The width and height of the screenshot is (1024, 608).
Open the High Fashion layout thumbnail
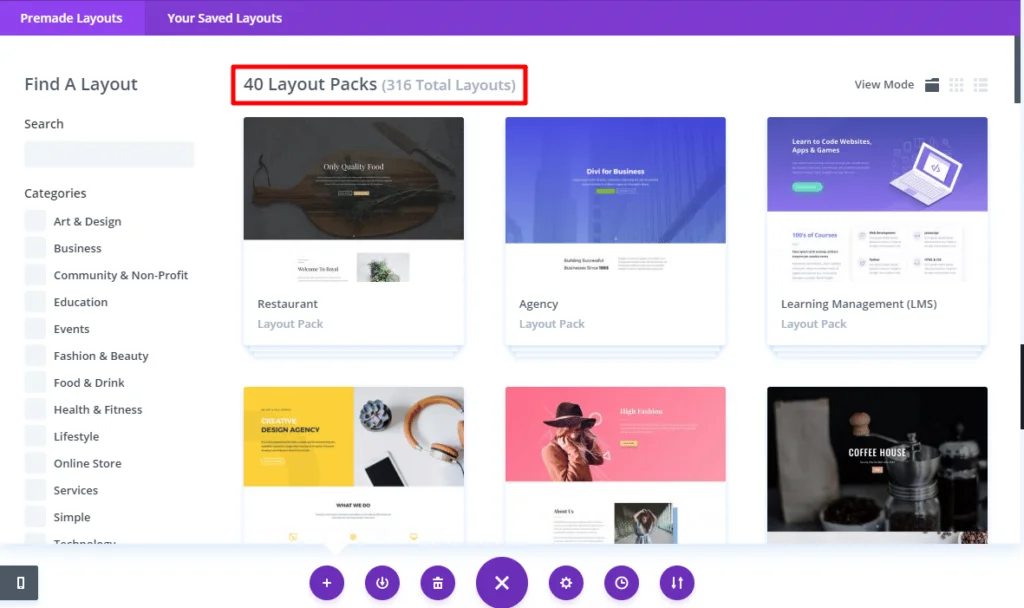615,465
